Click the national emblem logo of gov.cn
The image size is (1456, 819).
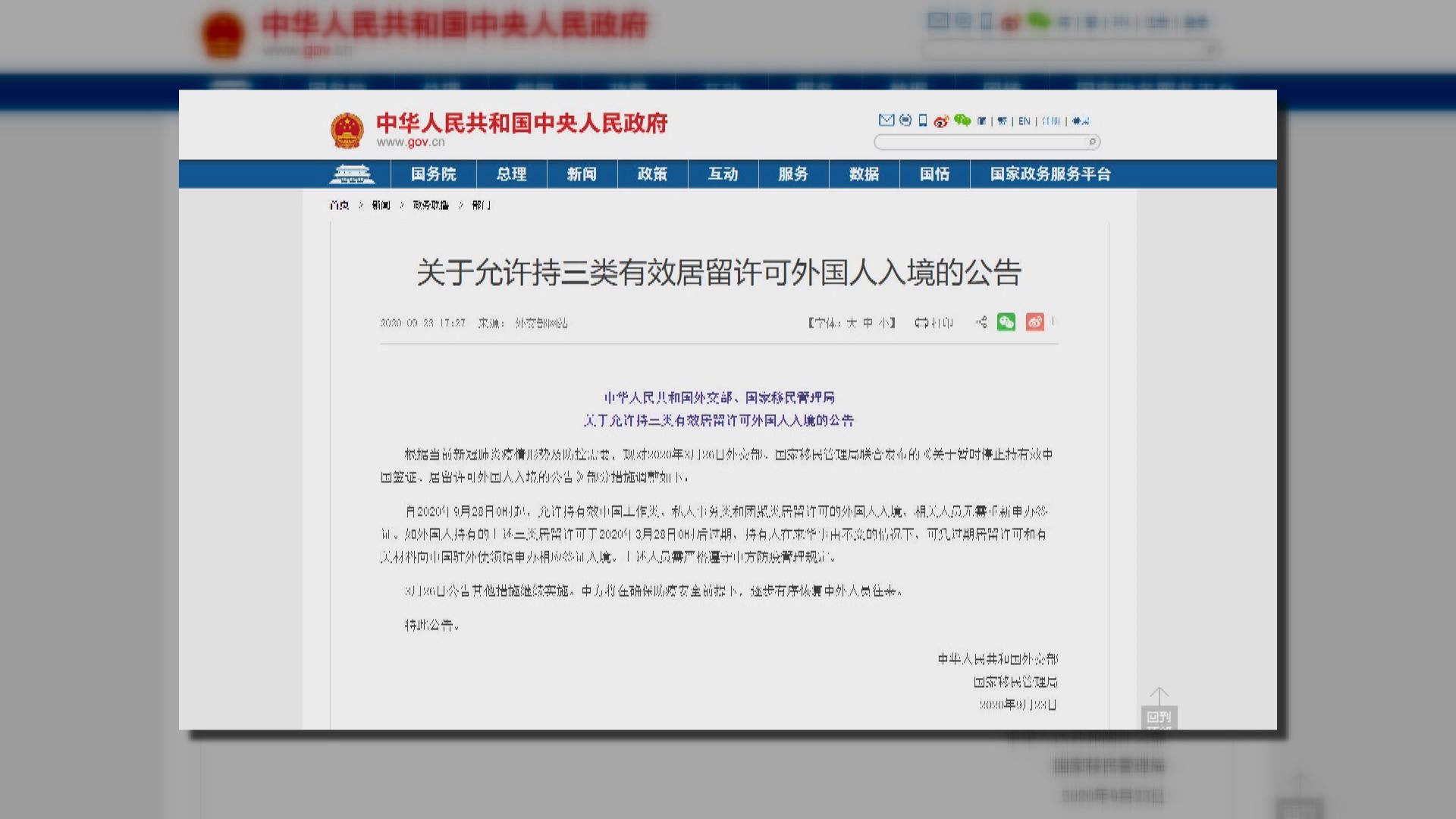click(346, 127)
